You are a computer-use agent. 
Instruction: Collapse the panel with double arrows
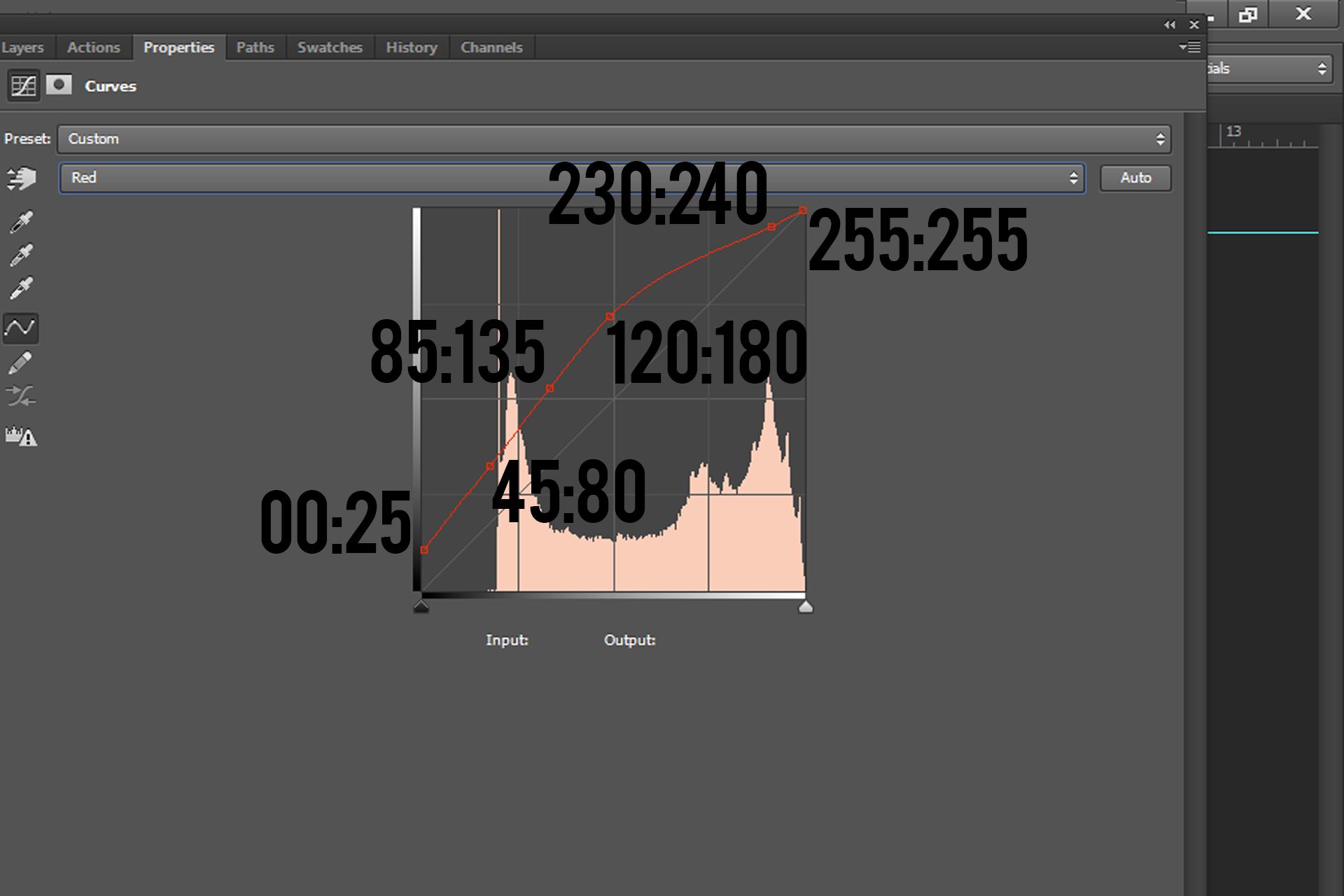[1170, 24]
